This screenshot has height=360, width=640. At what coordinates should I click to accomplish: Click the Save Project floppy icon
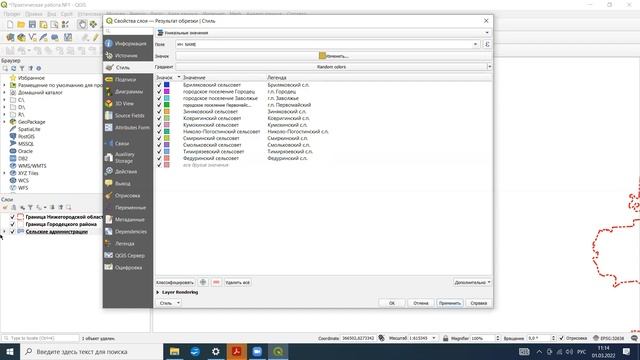[32, 24]
